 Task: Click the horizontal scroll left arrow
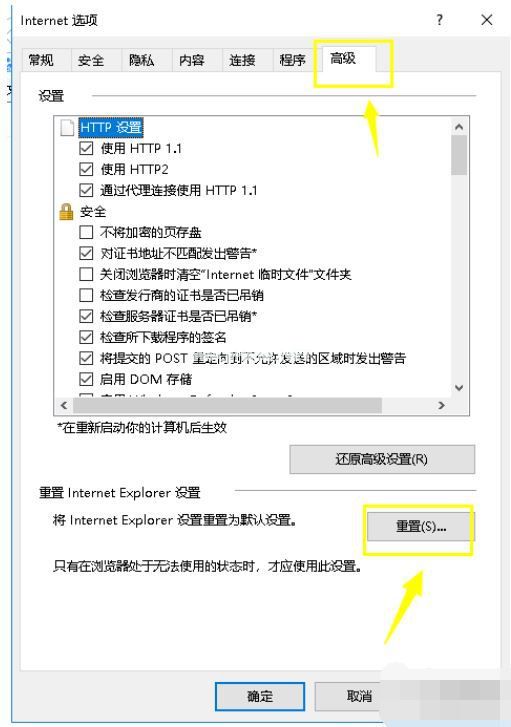[x=64, y=406]
